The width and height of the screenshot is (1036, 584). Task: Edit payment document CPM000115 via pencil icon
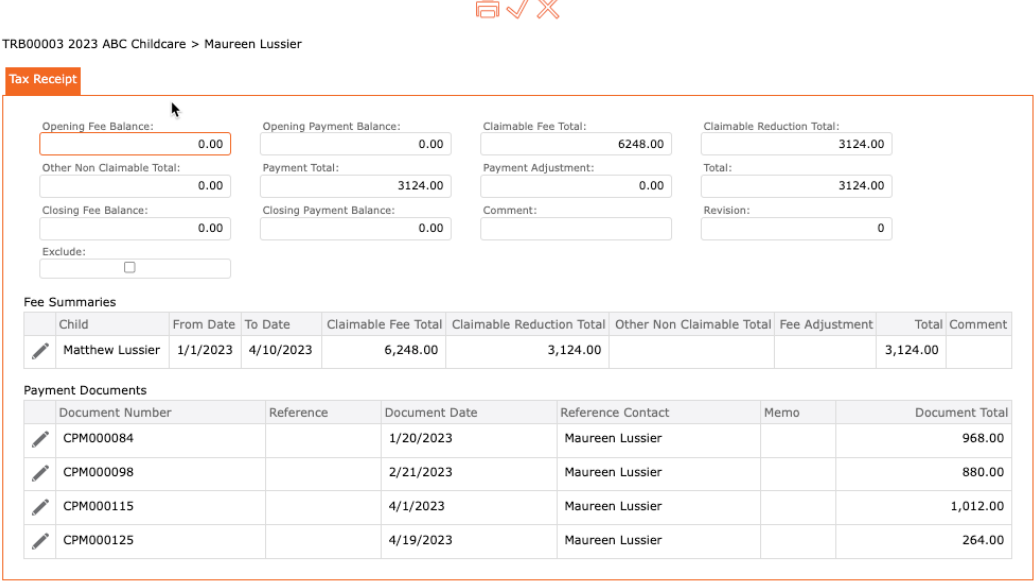[x=40, y=507]
